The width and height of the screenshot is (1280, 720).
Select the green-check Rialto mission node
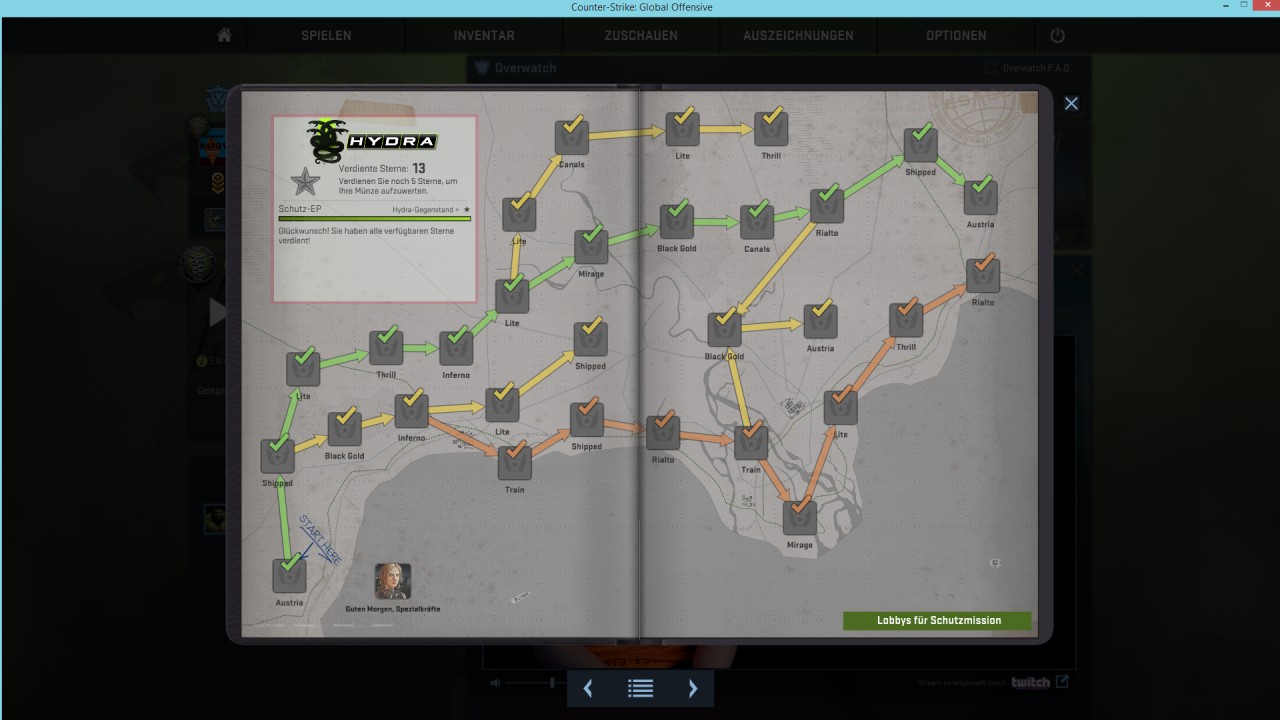(x=827, y=205)
